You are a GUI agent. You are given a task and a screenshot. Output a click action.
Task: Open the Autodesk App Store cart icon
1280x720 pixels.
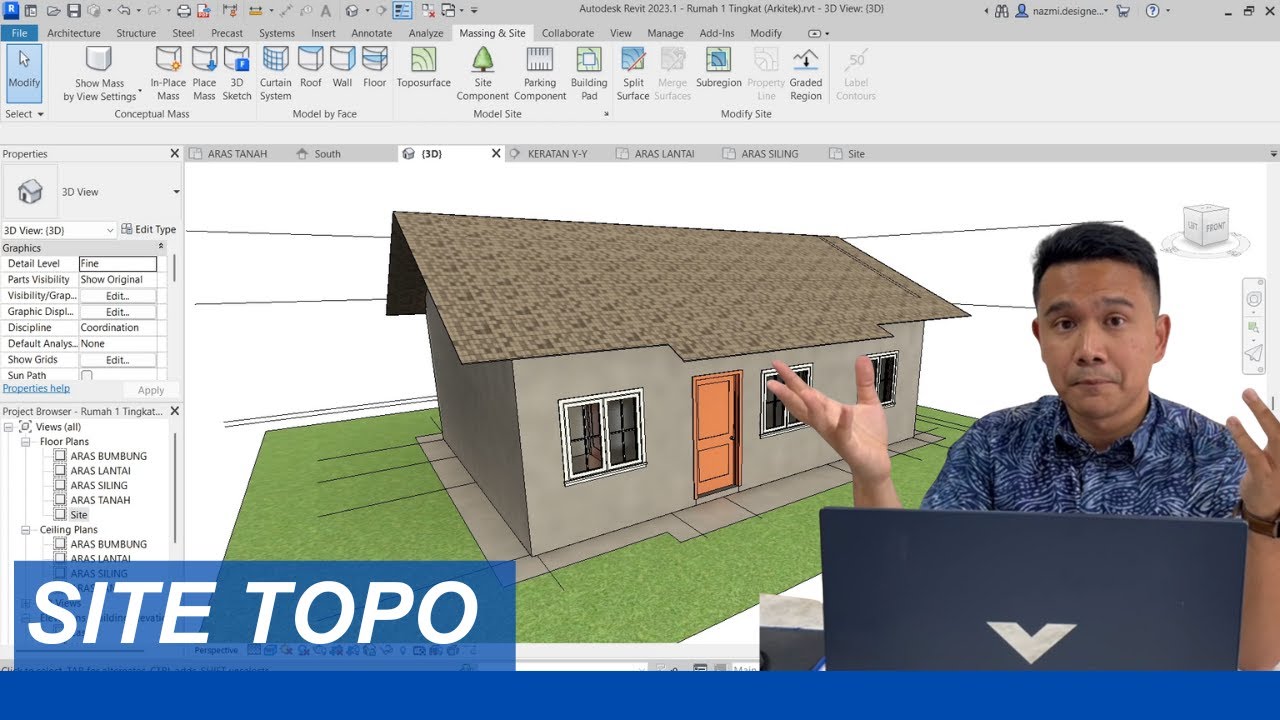click(x=1123, y=11)
